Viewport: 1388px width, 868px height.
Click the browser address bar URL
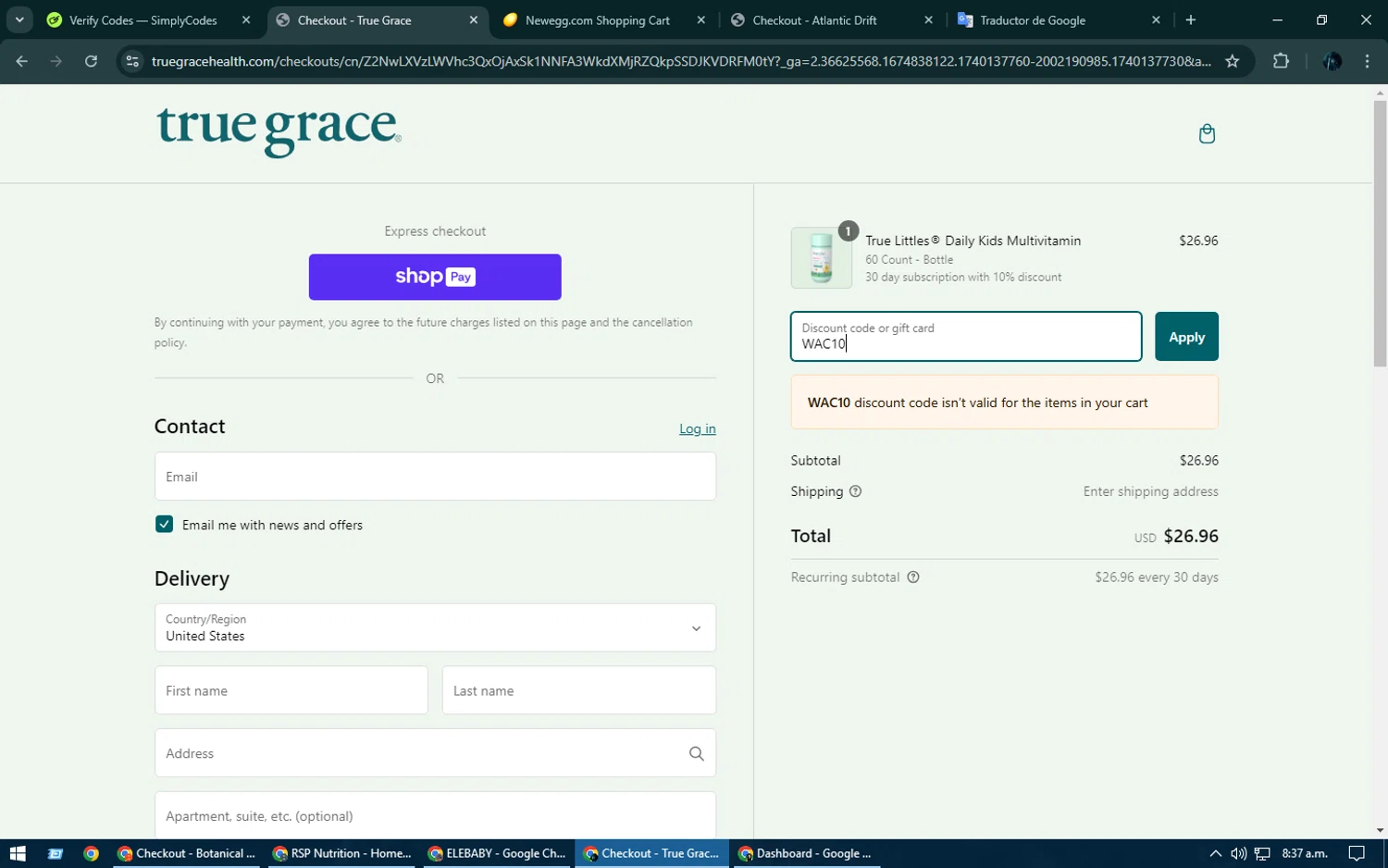(681, 61)
